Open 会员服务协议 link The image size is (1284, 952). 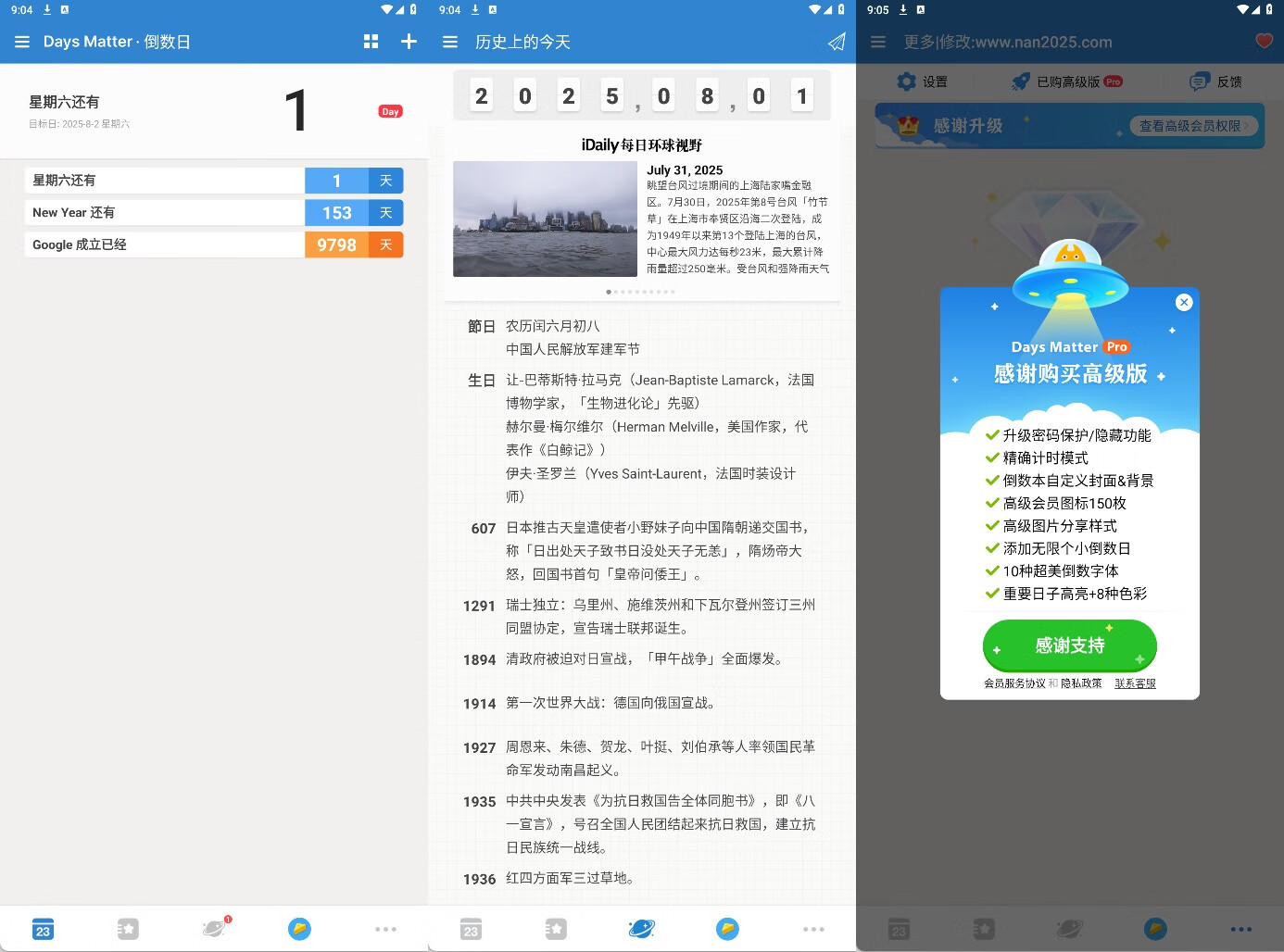(1014, 683)
